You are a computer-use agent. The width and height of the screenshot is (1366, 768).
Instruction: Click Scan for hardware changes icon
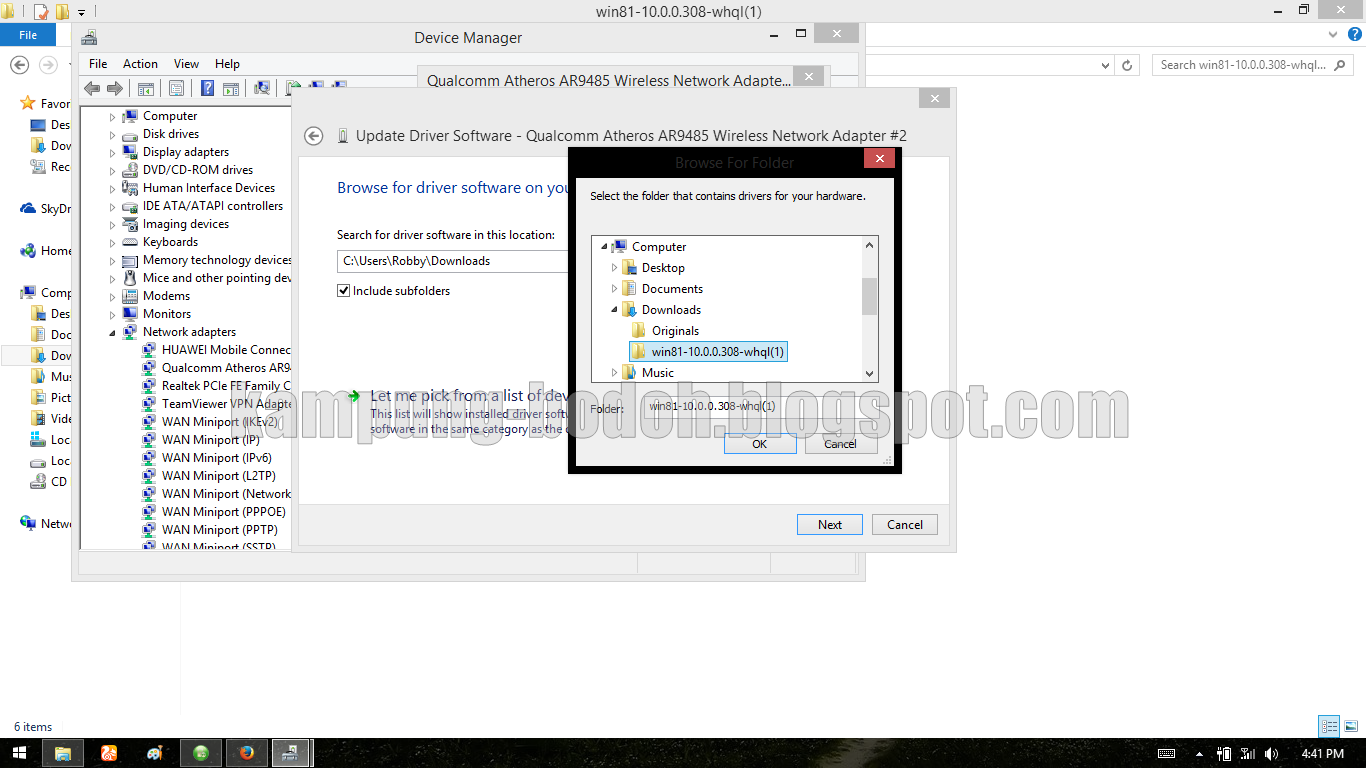(262, 88)
